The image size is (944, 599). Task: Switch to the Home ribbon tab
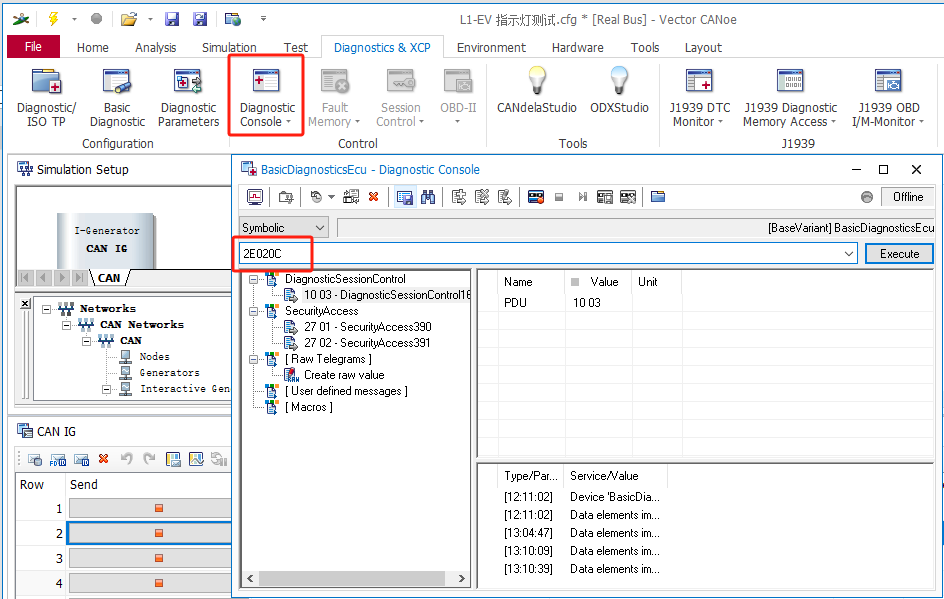(93, 48)
